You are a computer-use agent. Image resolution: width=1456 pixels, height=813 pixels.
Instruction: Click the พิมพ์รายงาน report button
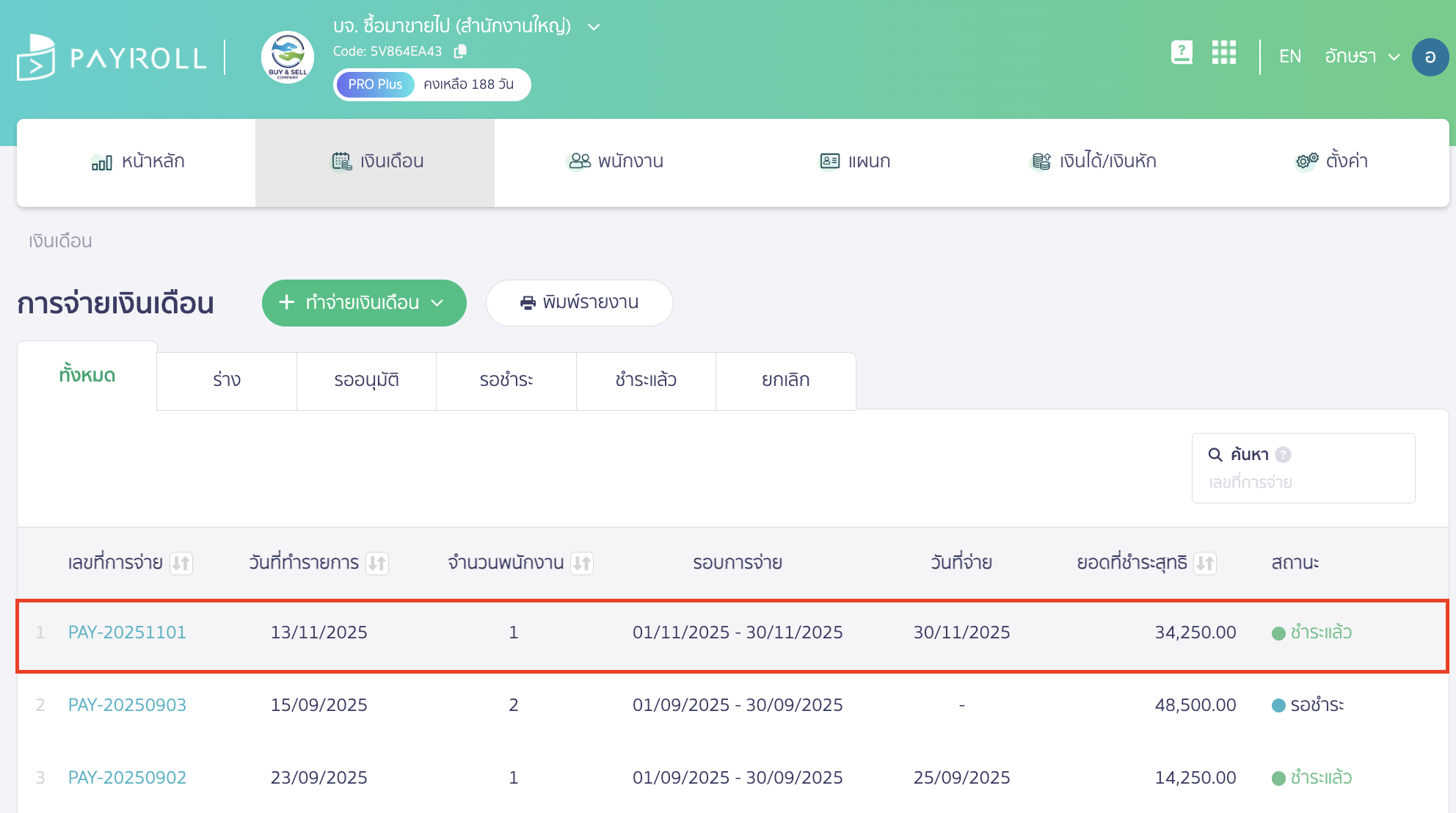(x=579, y=302)
